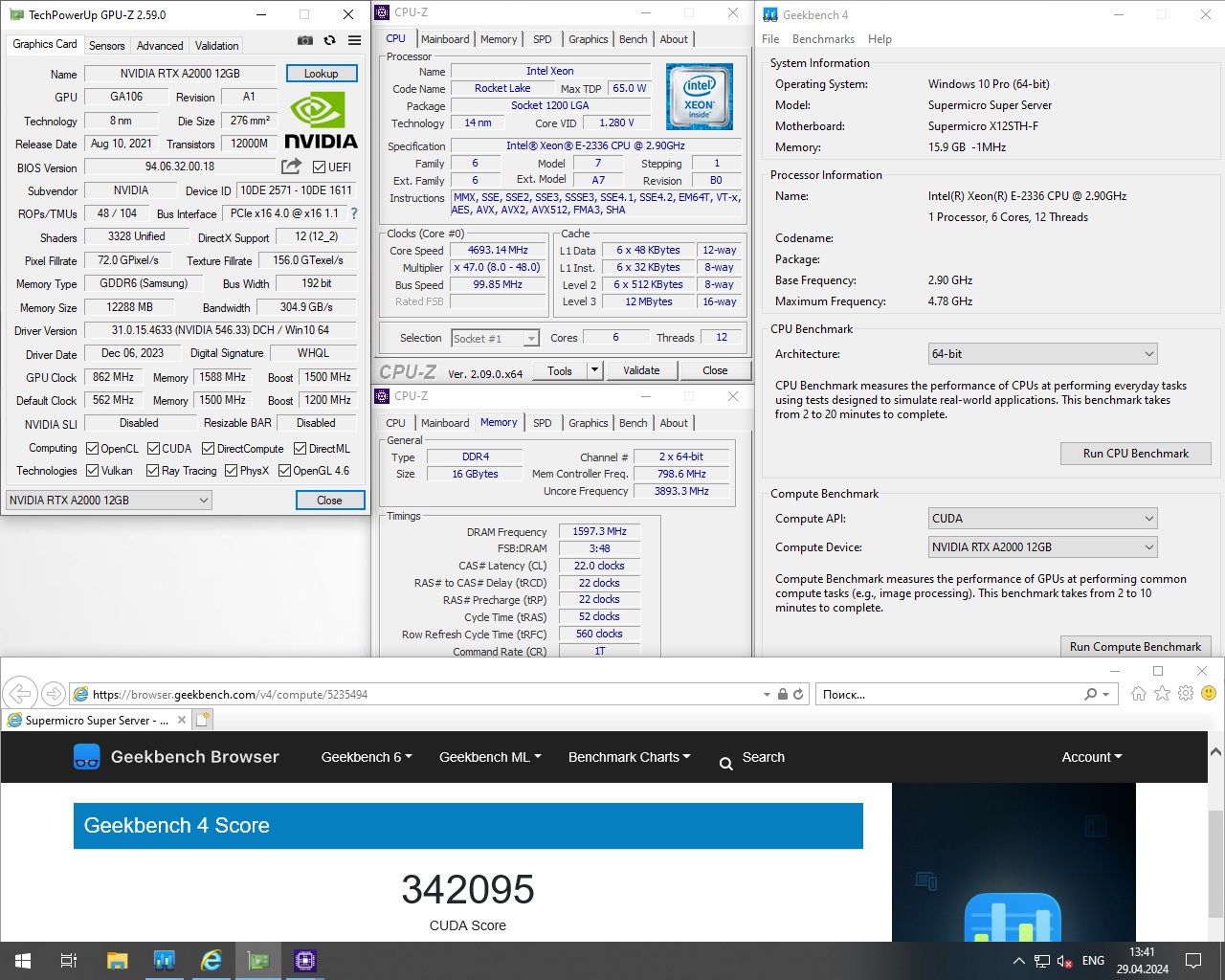Image resolution: width=1225 pixels, height=980 pixels.
Task: Toggle the OpenCL checkbox
Action: (x=92, y=448)
